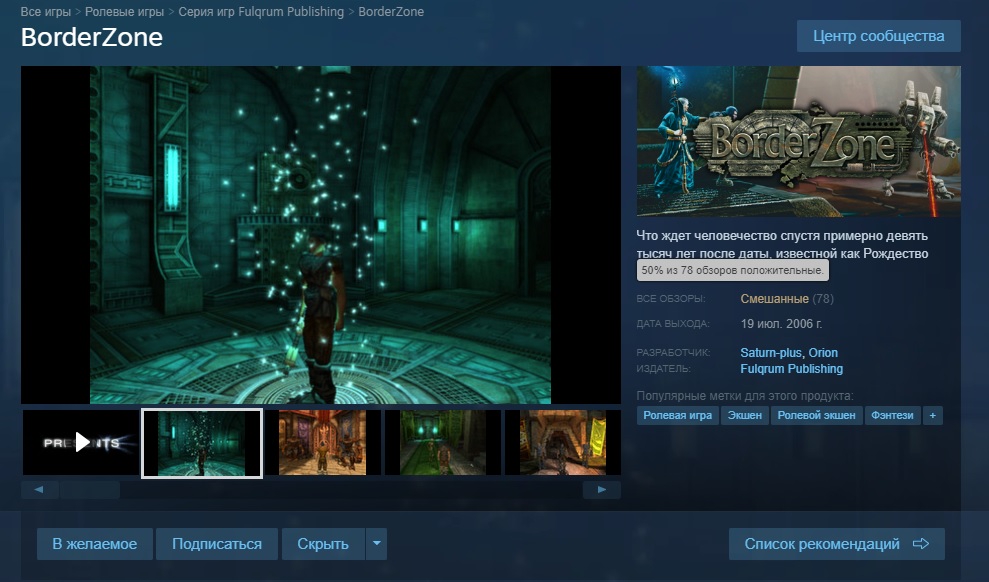Click the BorderZone breadcrumb link
The width and height of the screenshot is (989, 582).
pos(391,11)
